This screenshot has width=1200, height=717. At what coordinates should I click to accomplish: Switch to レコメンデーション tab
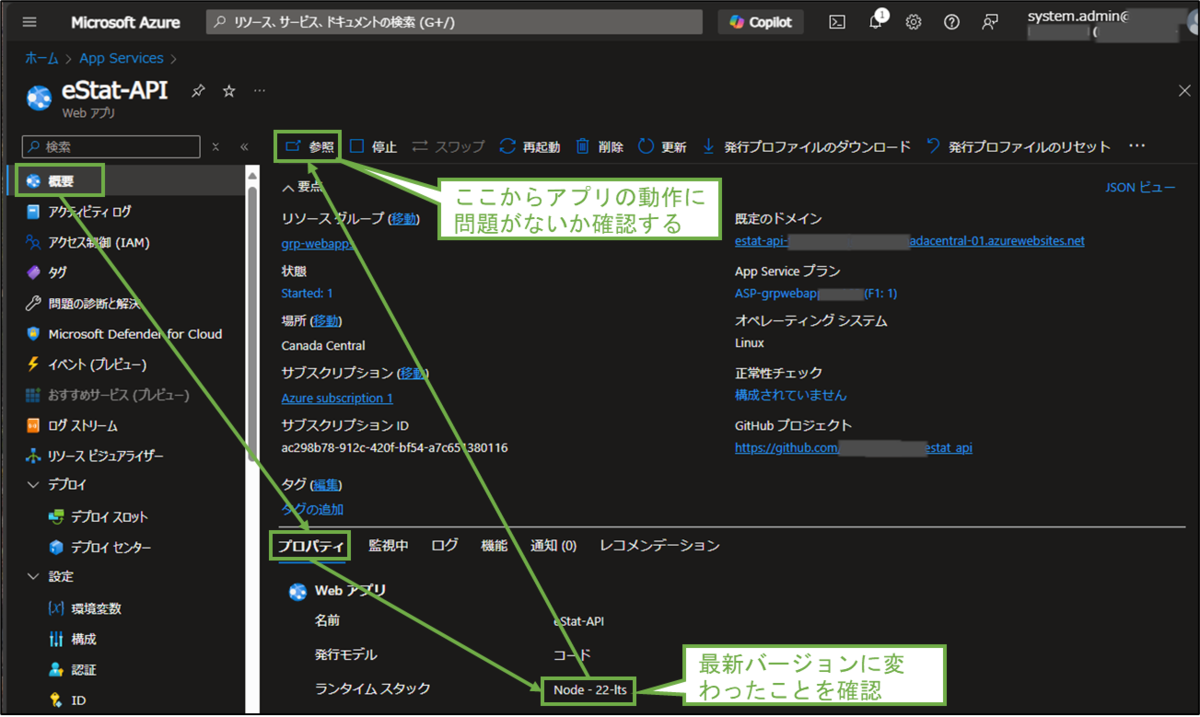click(x=659, y=546)
